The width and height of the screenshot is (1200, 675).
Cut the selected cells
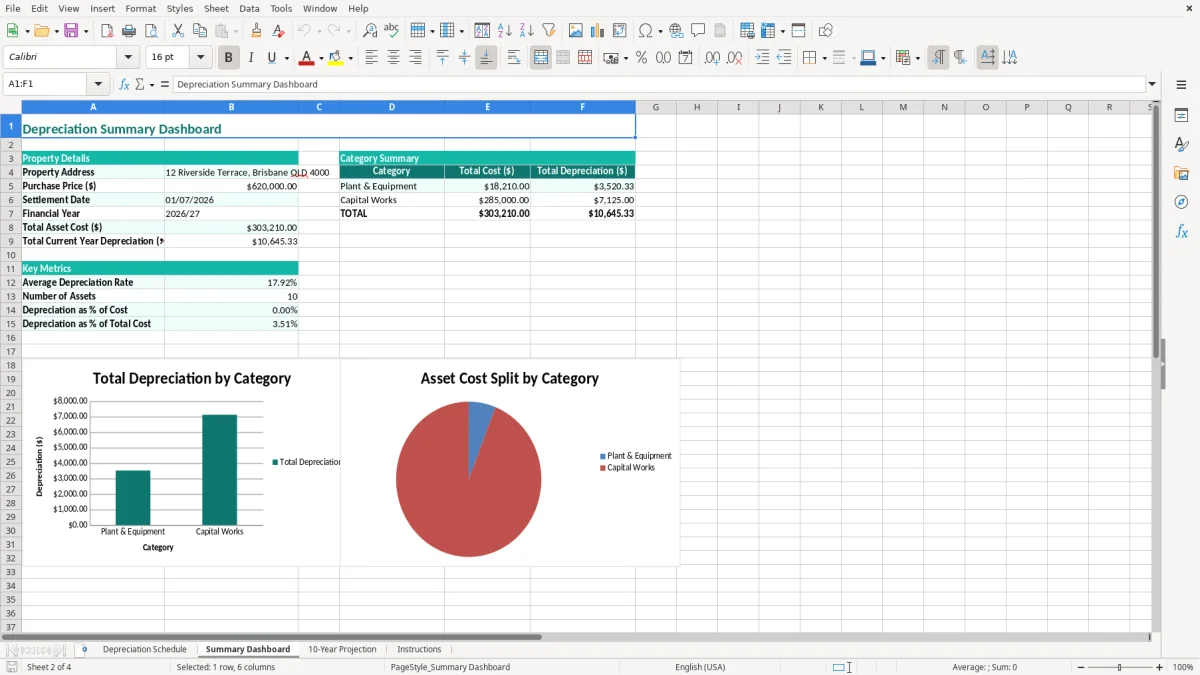[x=178, y=31]
